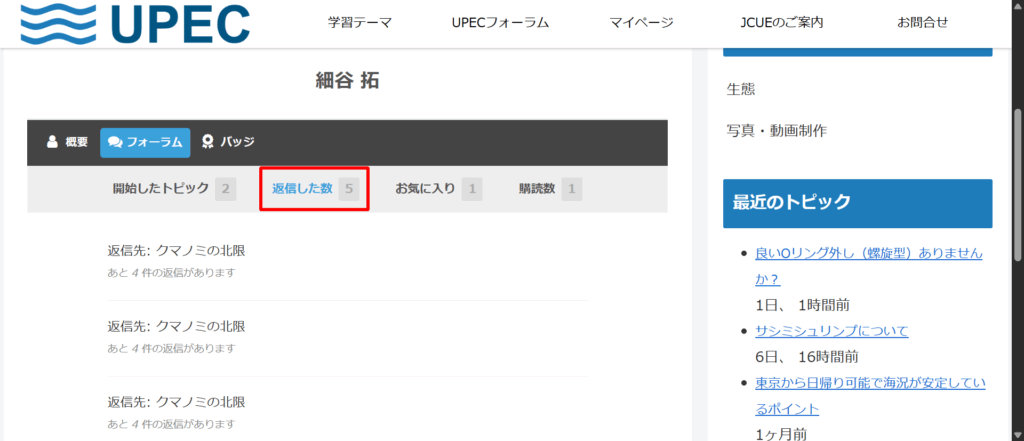Select the 生態 category in the sidebar
The height and width of the screenshot is (441, 1024).
coord(741,89)
